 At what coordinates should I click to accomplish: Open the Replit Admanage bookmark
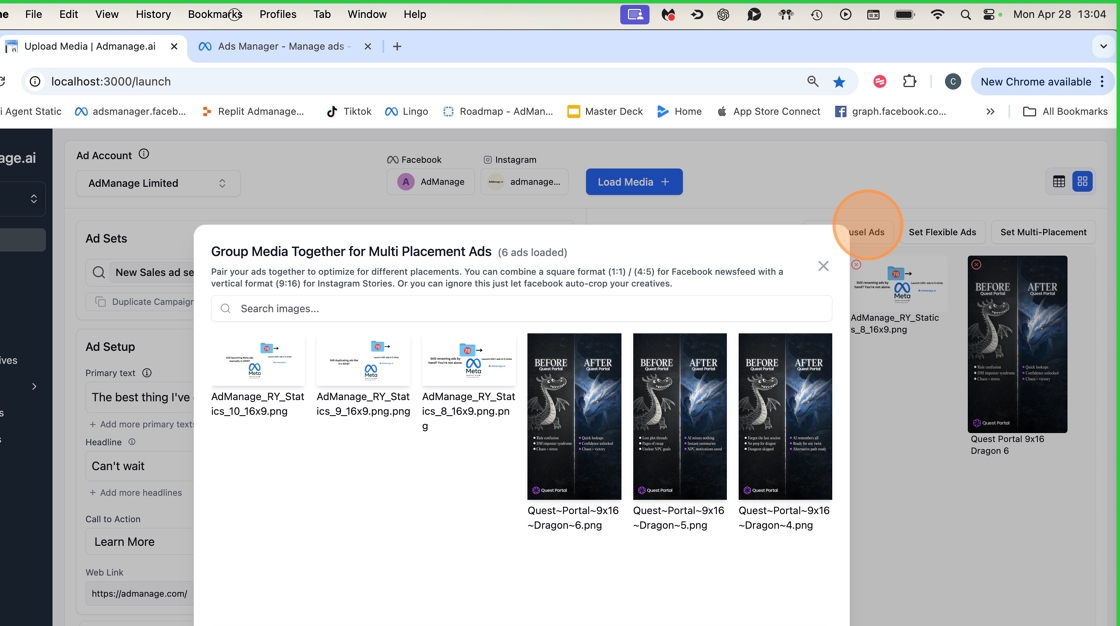click(x=253, y=111)
